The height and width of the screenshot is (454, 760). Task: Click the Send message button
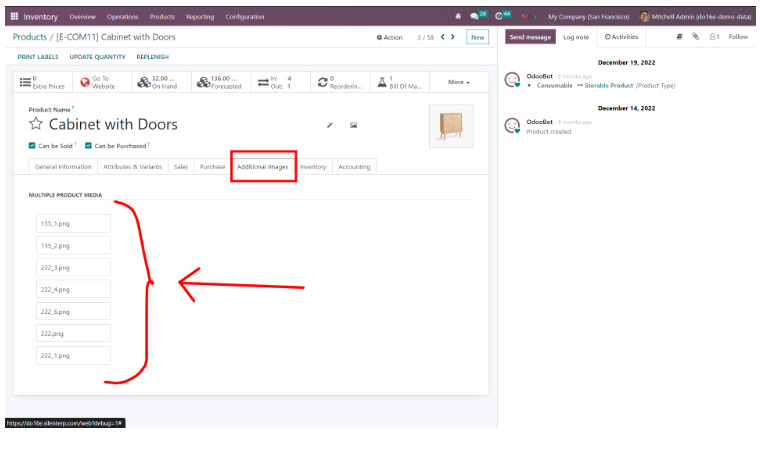coord(529,37)
